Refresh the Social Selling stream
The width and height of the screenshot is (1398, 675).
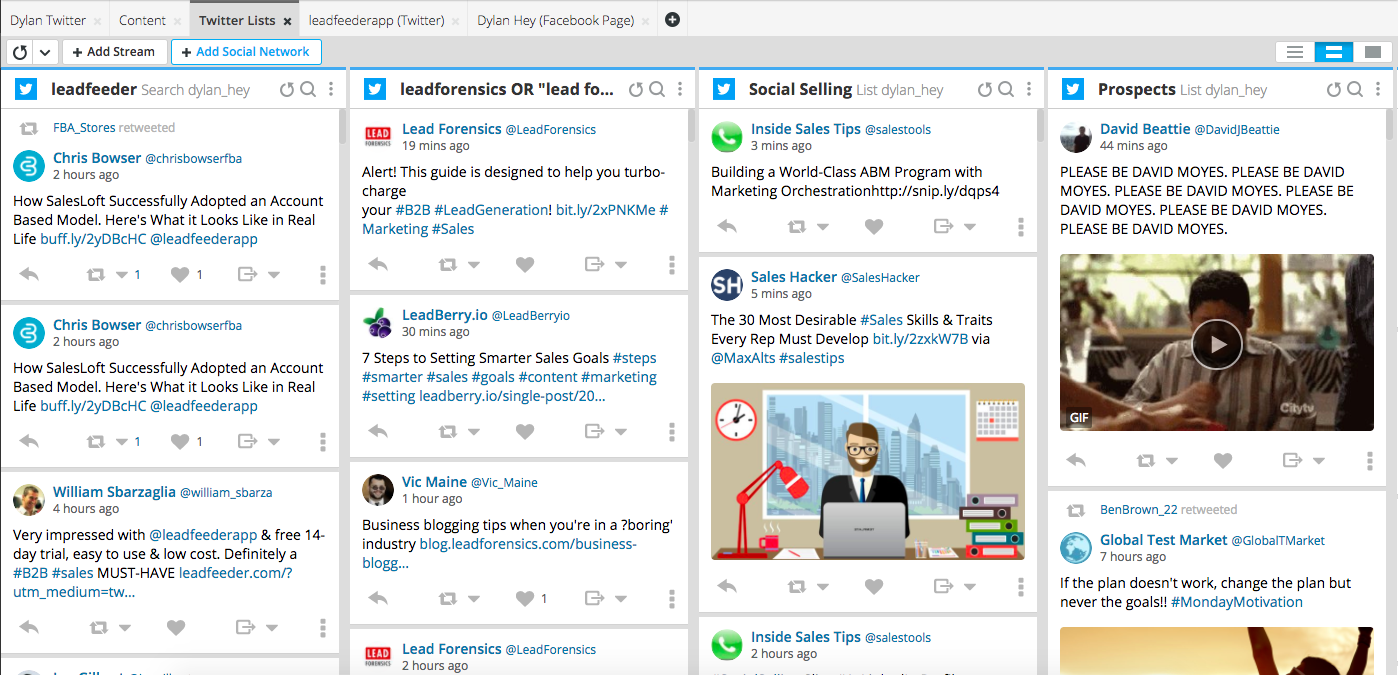point(985,90)
